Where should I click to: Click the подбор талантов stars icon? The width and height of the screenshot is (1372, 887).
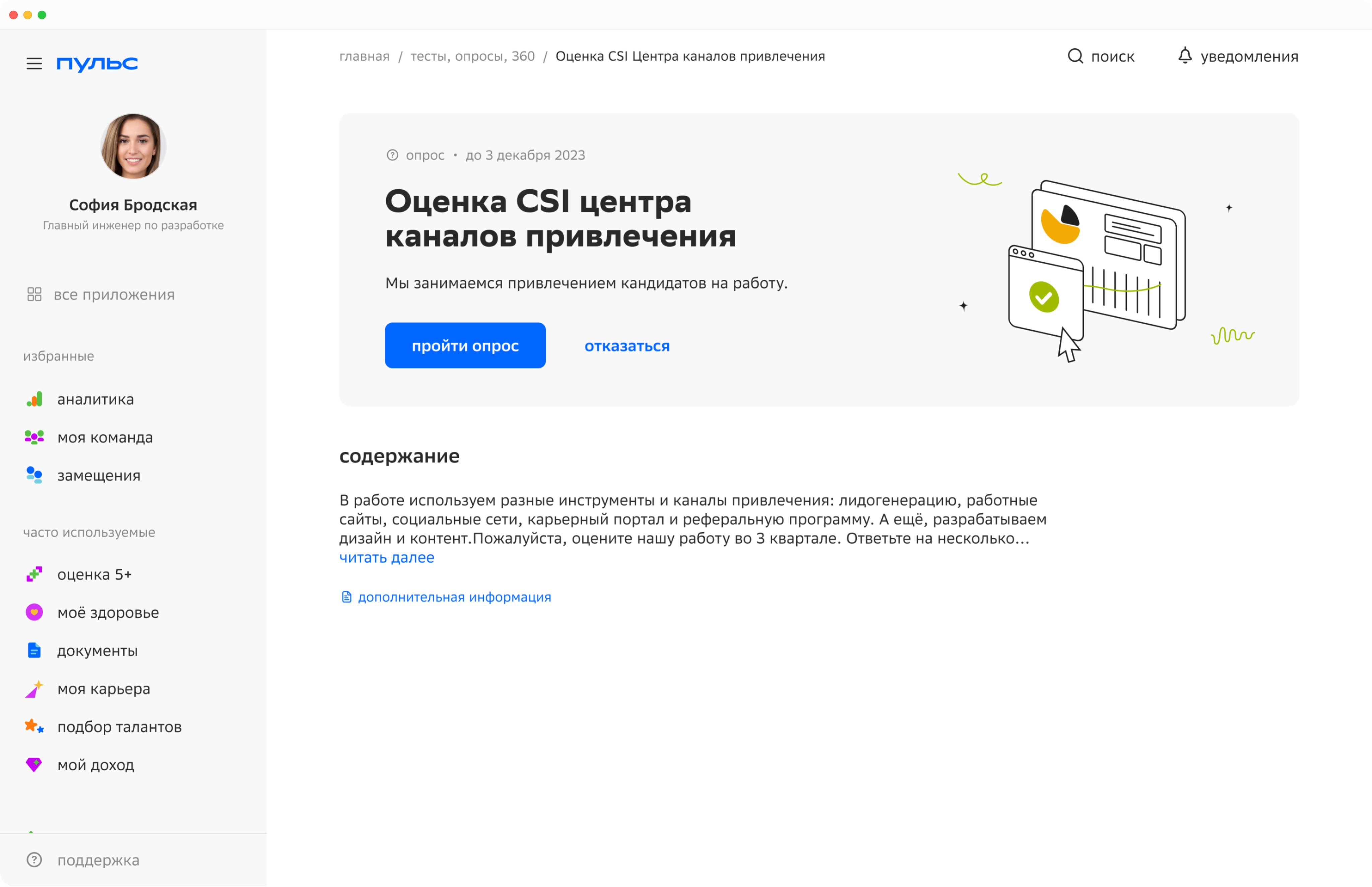(35, 726)
